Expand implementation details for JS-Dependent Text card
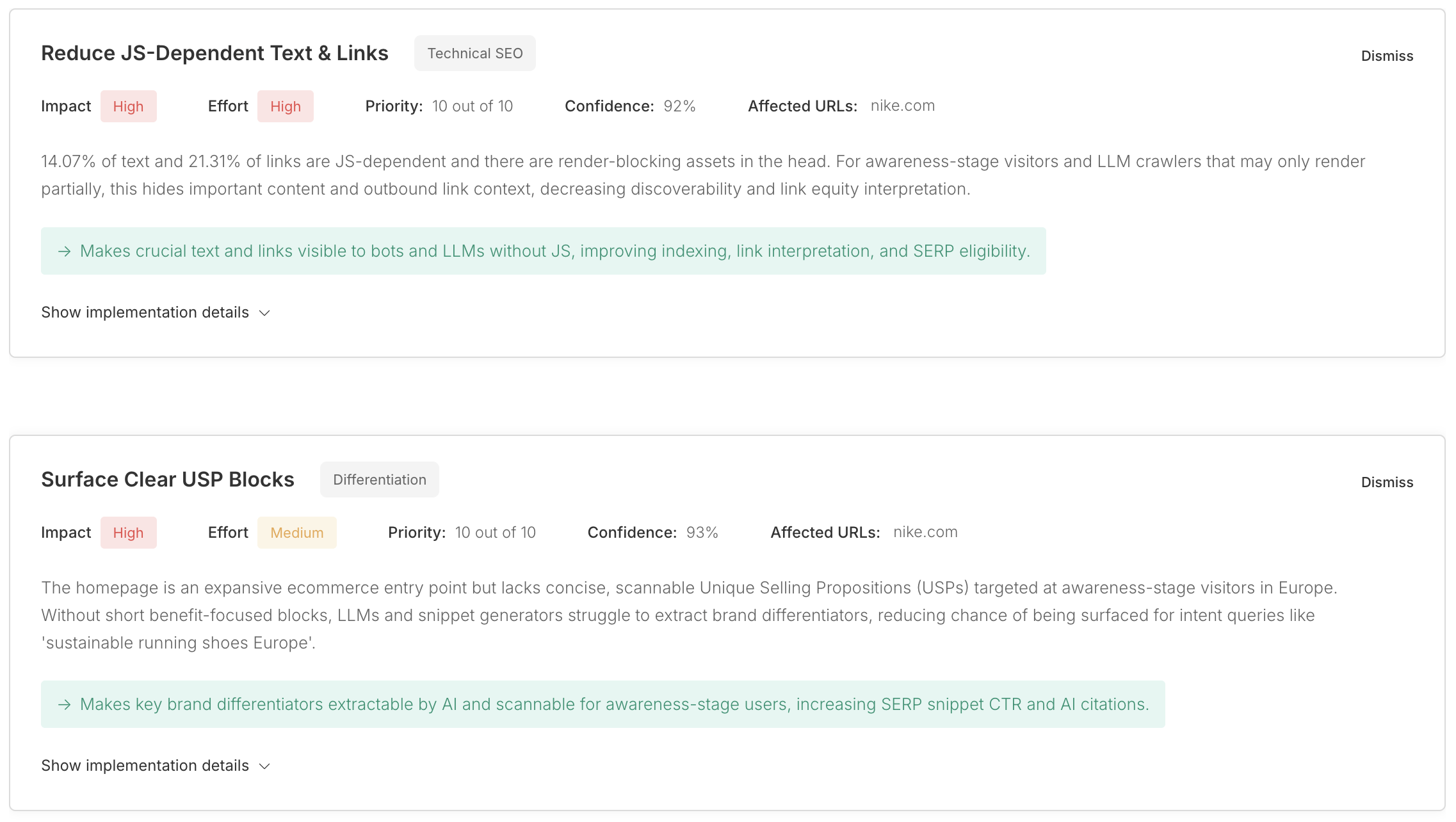Viewport: 1456px width, 822px height. (x=145, y=312)
